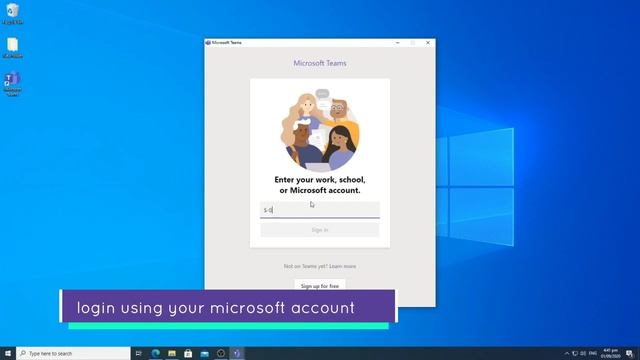Open the Recycle Bin desktop icon

pos(13,13)
